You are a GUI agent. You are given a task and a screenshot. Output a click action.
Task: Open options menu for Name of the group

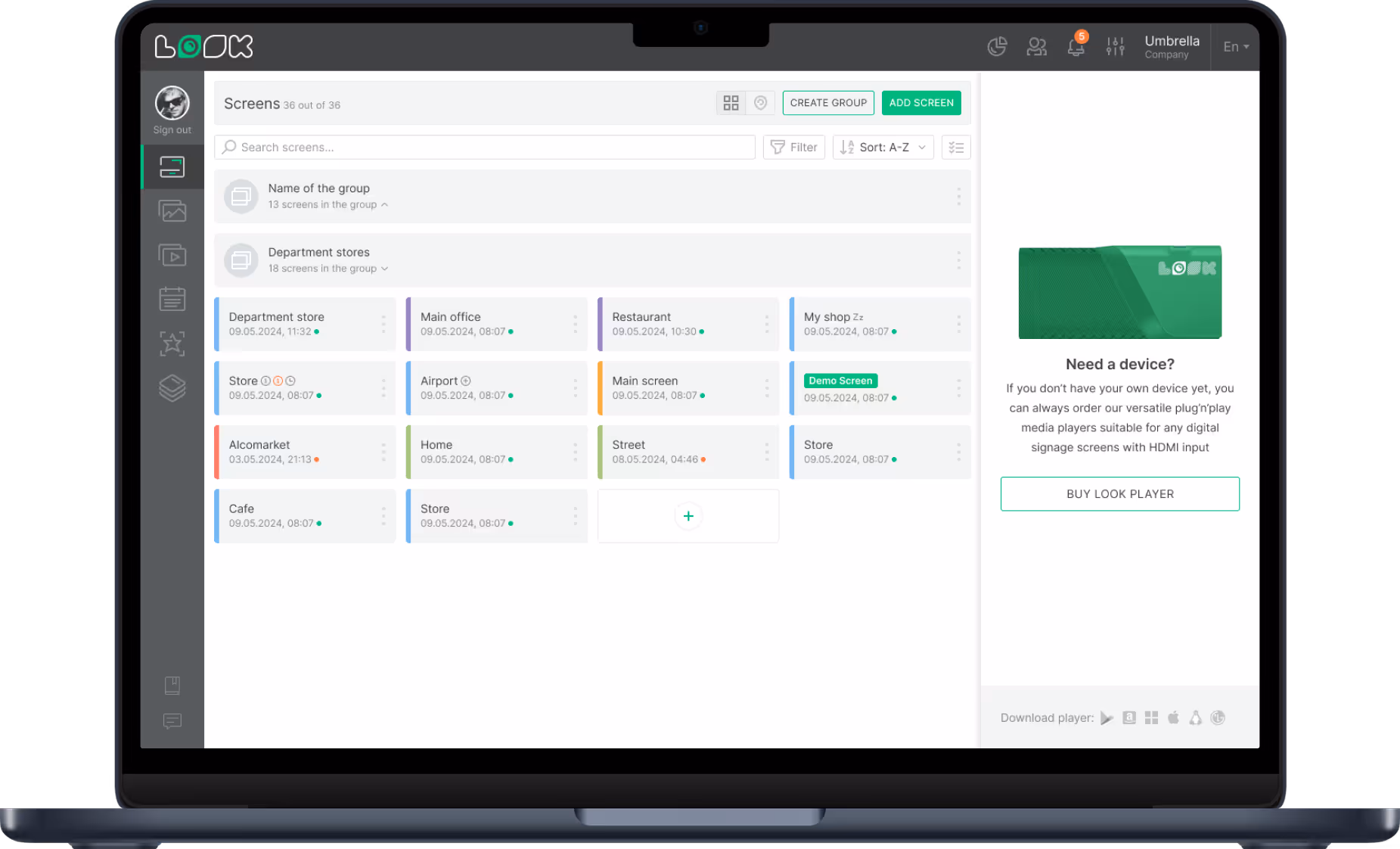coord(958,197)
